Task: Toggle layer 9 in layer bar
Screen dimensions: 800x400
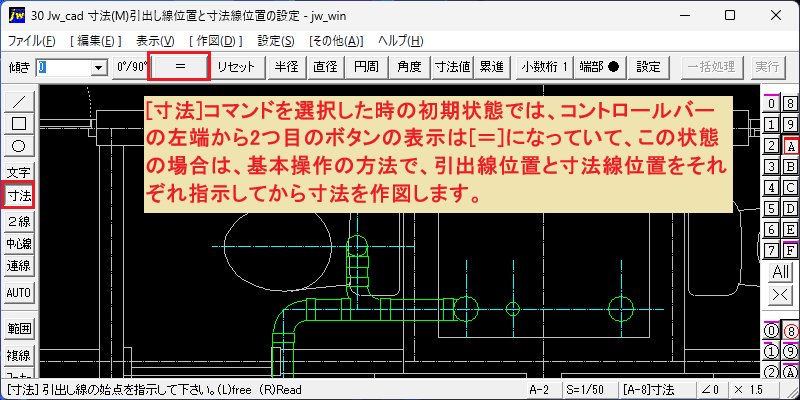Action: click(790, 124)
